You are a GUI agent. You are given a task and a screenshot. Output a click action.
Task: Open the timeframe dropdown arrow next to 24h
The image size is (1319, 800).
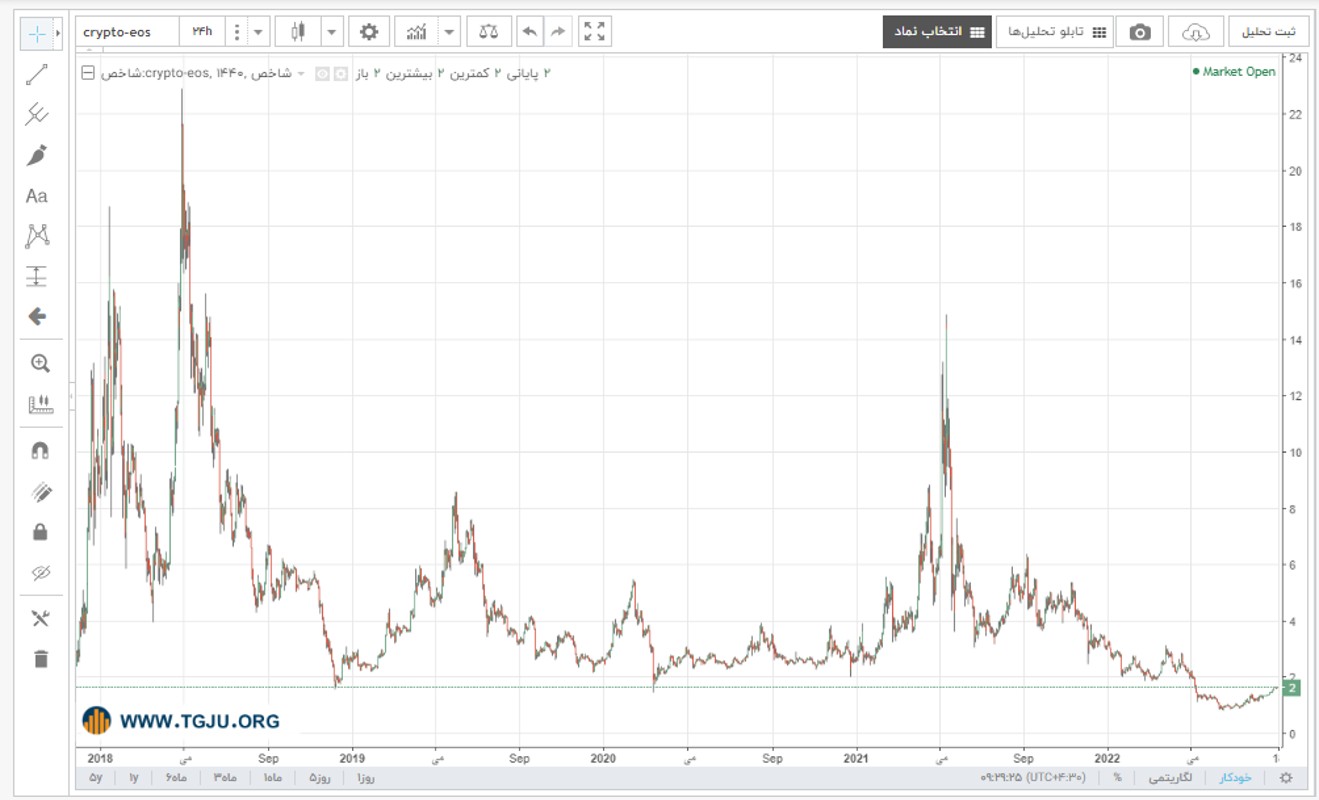click(259, 32)
